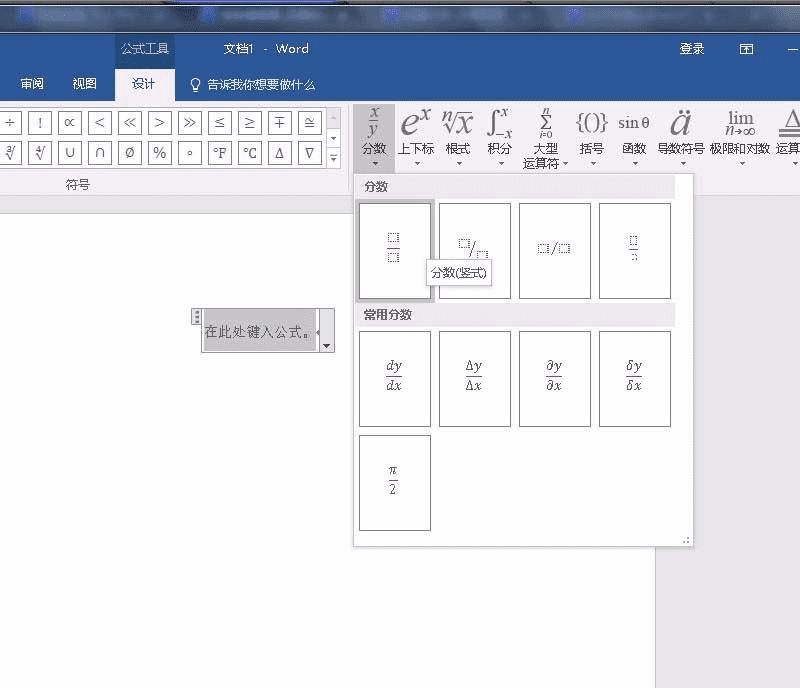Switch to the 审阅 review tab

[x=32, y=84]
